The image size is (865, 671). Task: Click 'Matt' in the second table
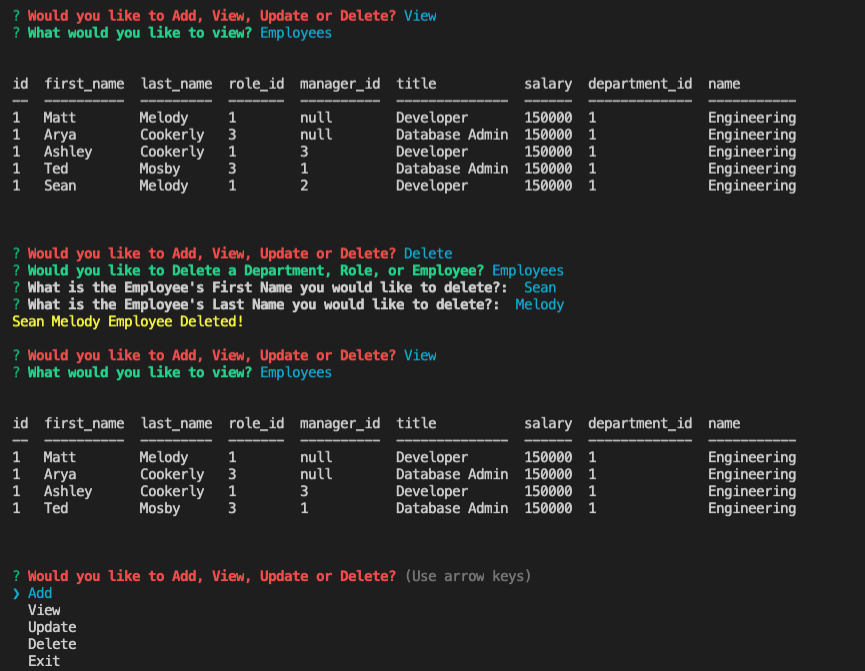pos(60,457)
